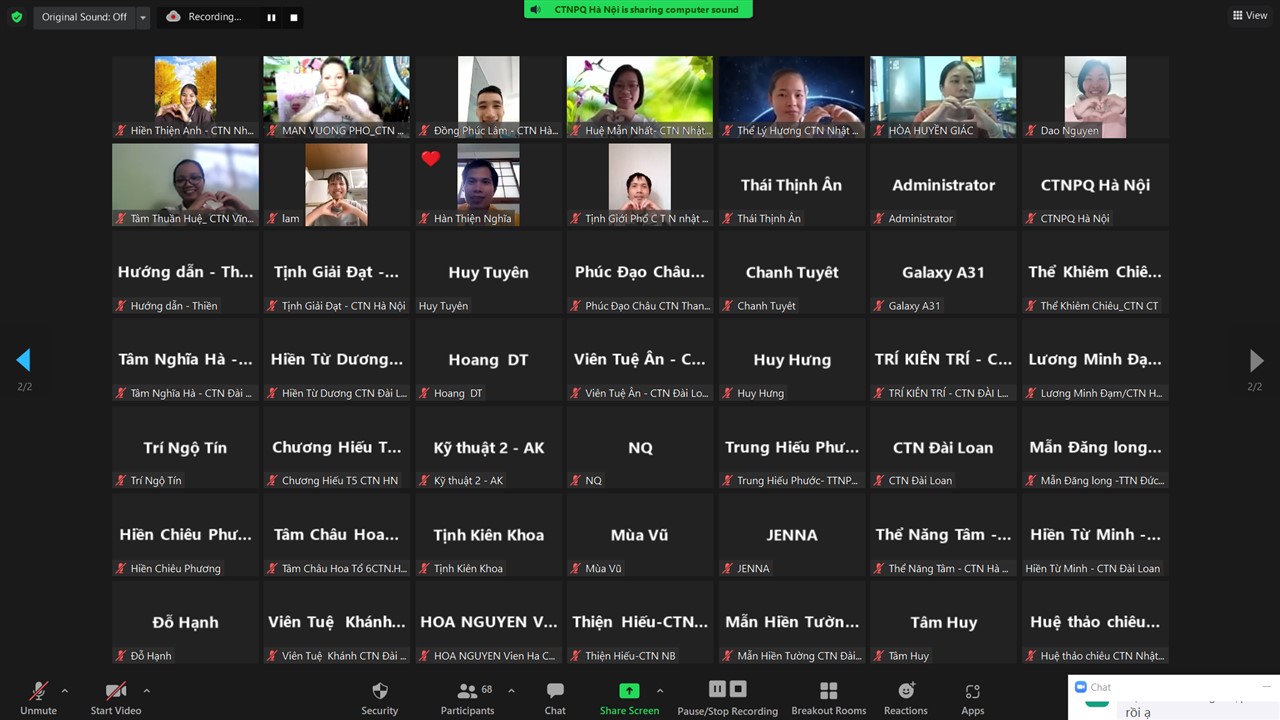Image resolution: width=1280 pixels, height=720 pixels.
Task: Click the Đỗ Hạnh participant tile
Action: pyautogui.click(x=185, y=622)
